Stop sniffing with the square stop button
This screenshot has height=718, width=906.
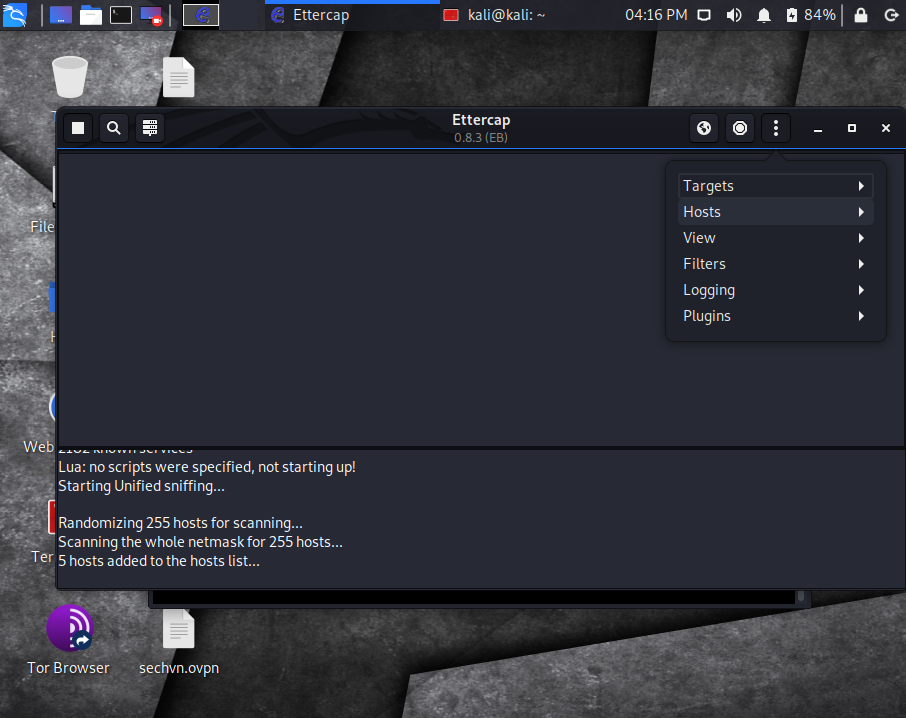click(78, 128)
